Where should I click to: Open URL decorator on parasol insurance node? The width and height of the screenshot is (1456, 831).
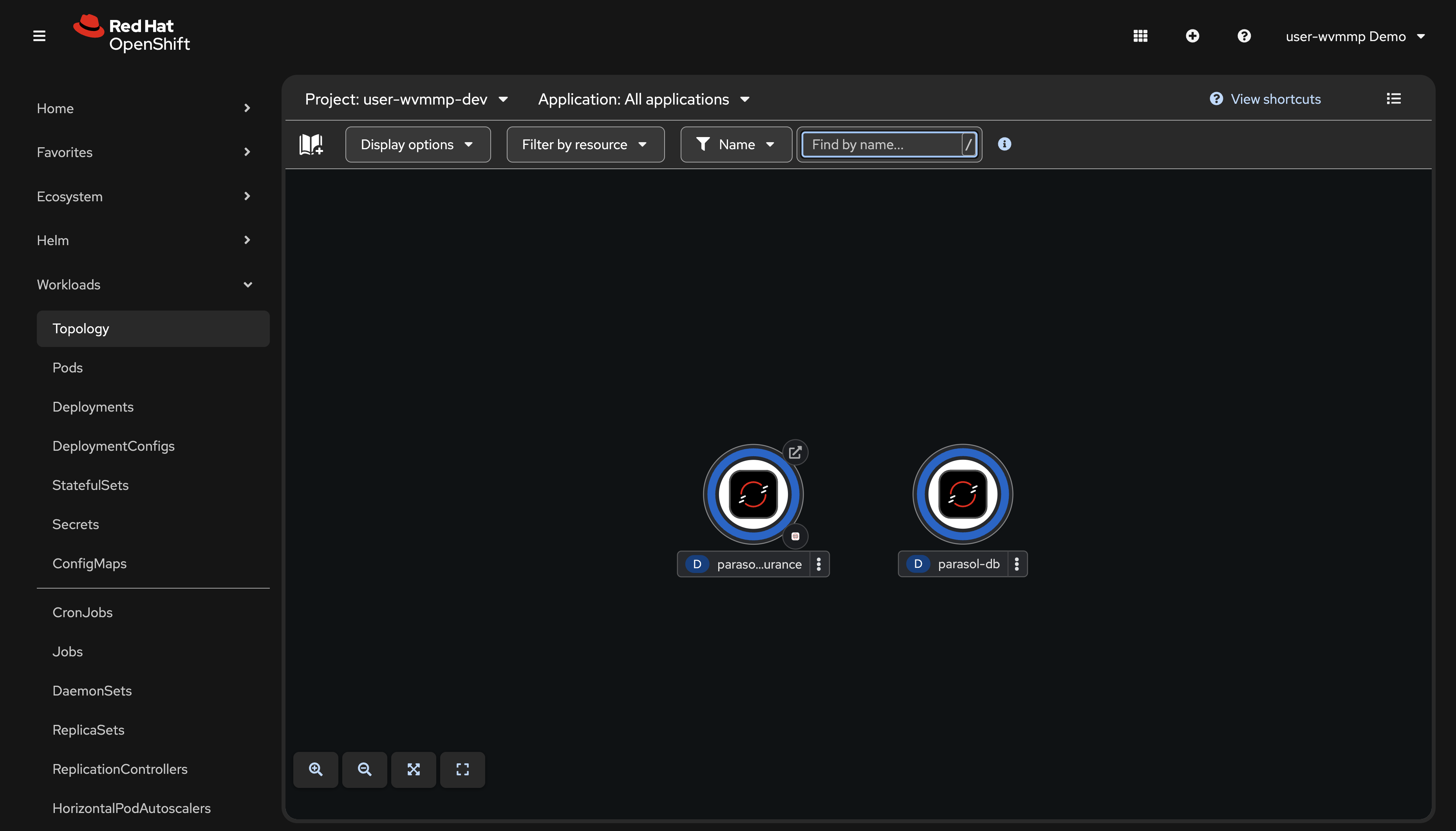[x=795, y=453]
